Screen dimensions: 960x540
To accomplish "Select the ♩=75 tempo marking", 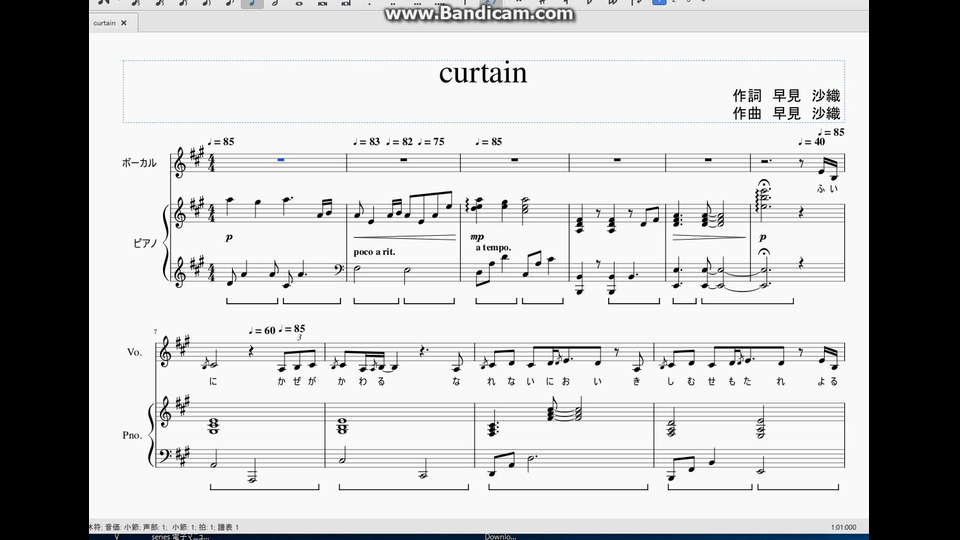I will (431, 141).
